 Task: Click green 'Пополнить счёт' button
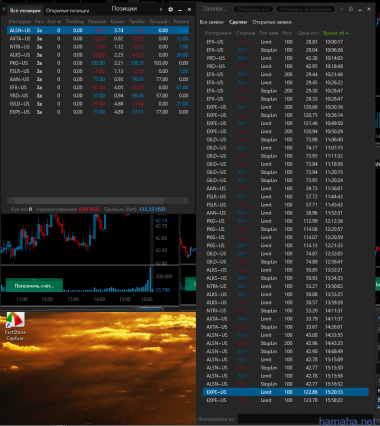[34, 286]
